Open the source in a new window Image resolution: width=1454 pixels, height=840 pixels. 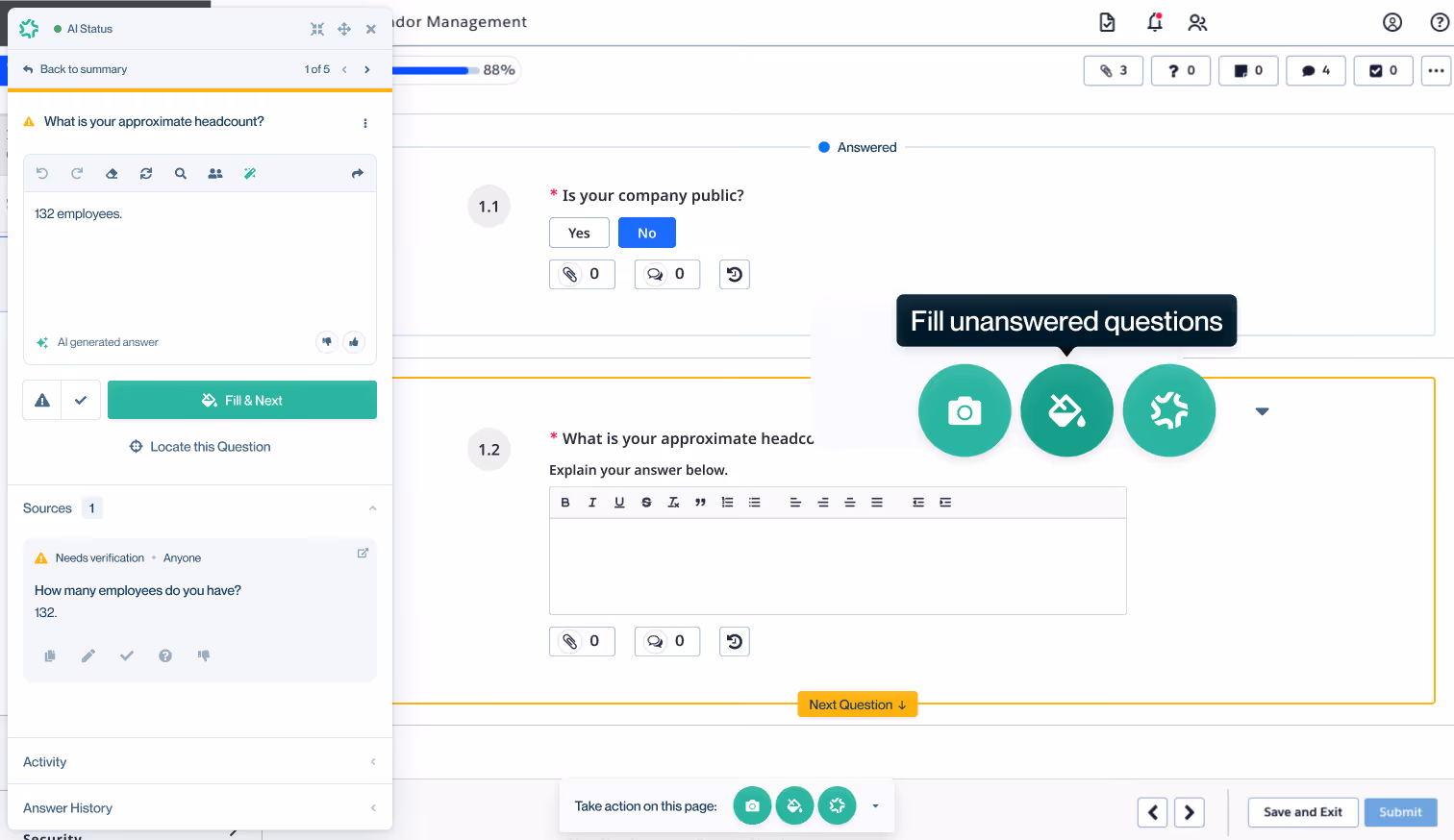363,554
